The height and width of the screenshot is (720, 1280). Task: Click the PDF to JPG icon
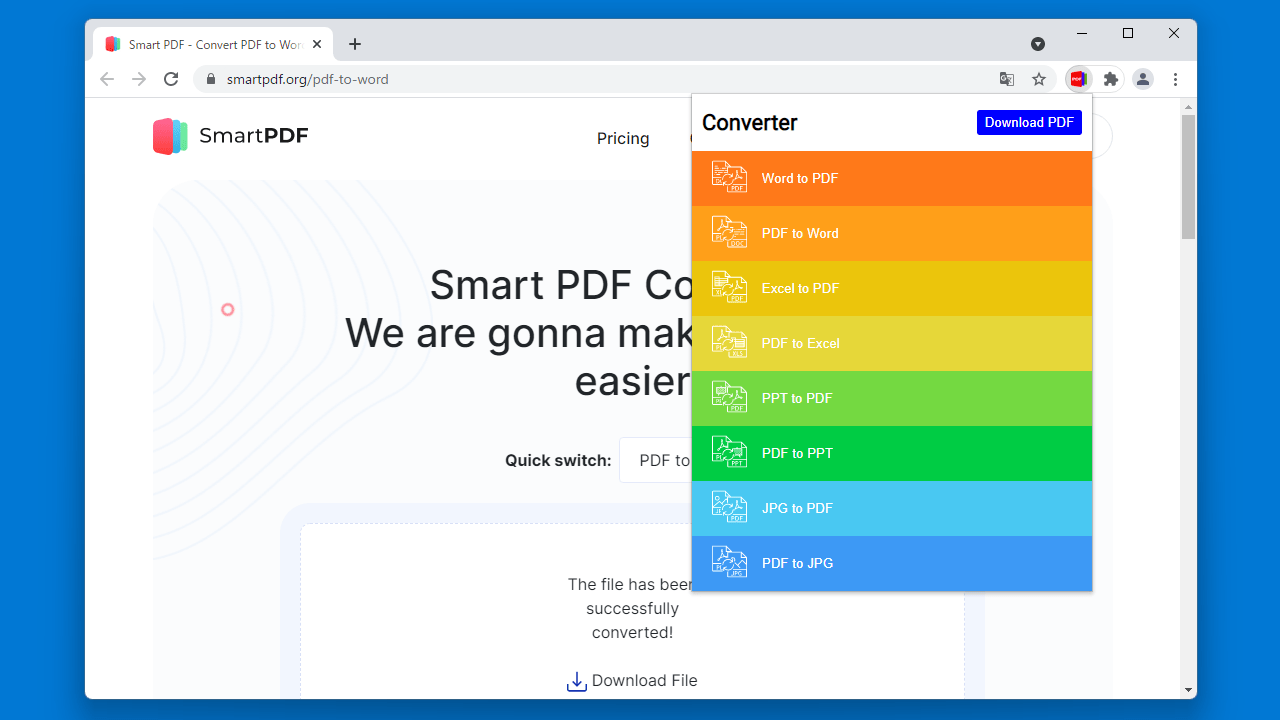click(729, 562)
